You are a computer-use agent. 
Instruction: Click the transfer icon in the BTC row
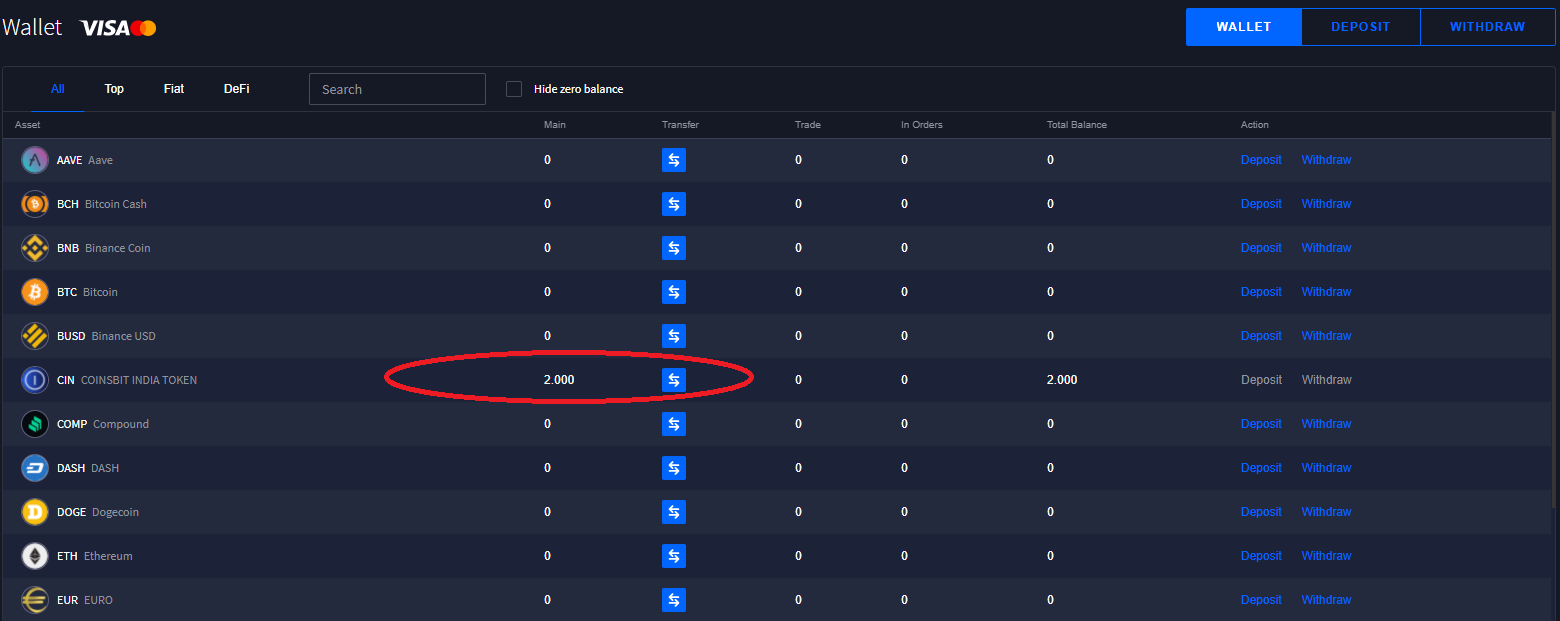[674, 292]
